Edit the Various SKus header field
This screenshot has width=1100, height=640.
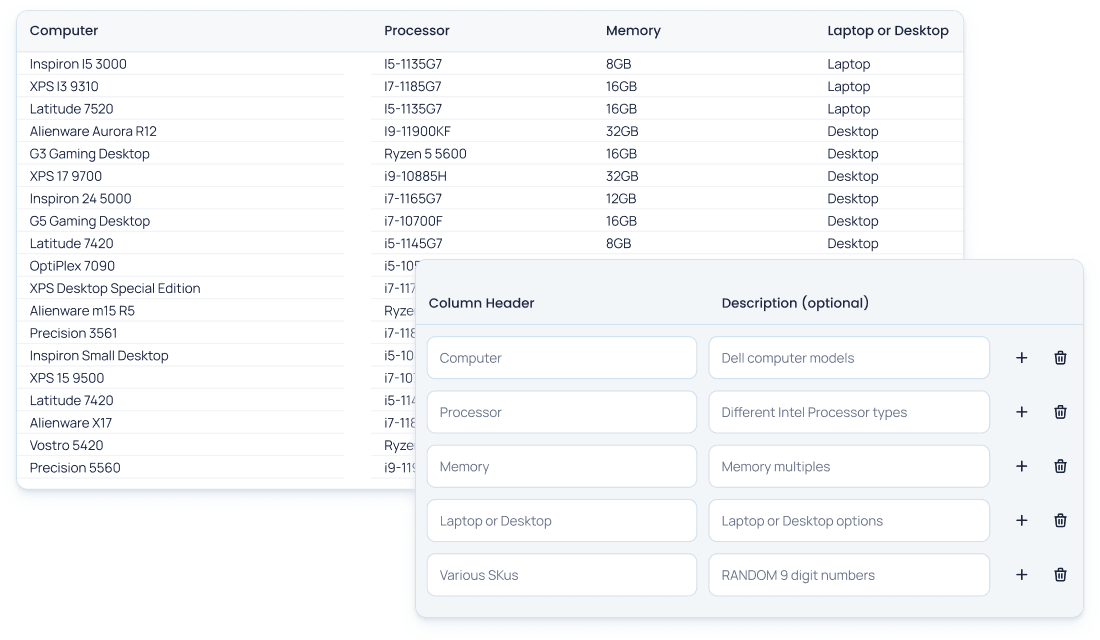click(x=561, y=575)
